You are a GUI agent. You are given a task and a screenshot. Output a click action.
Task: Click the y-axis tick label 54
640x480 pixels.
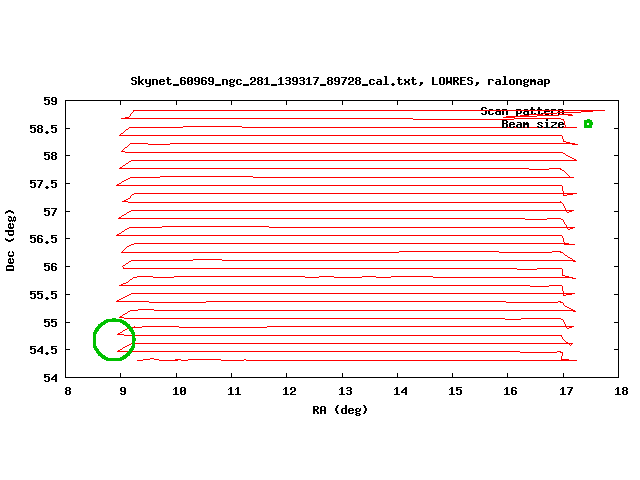[x=50, y=378]
